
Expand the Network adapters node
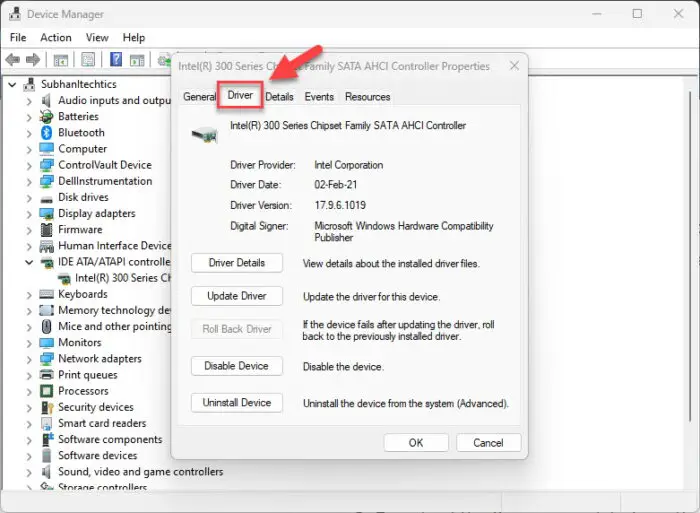point(29,359)
